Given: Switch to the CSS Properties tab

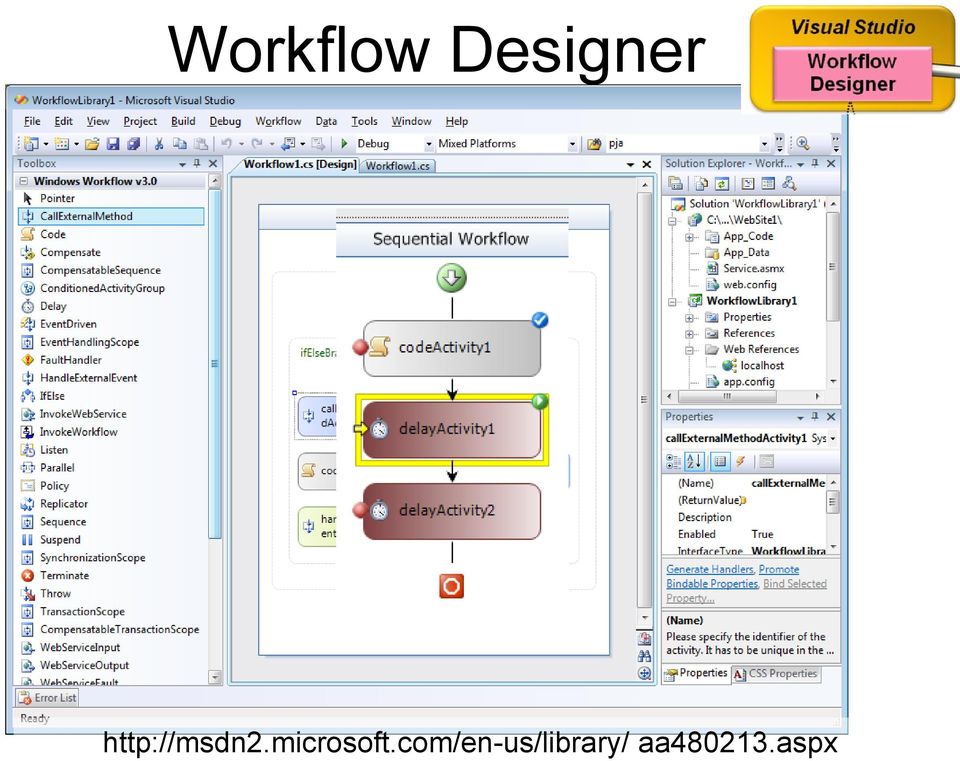Looking at the screenshot, I should click(776, 673).
